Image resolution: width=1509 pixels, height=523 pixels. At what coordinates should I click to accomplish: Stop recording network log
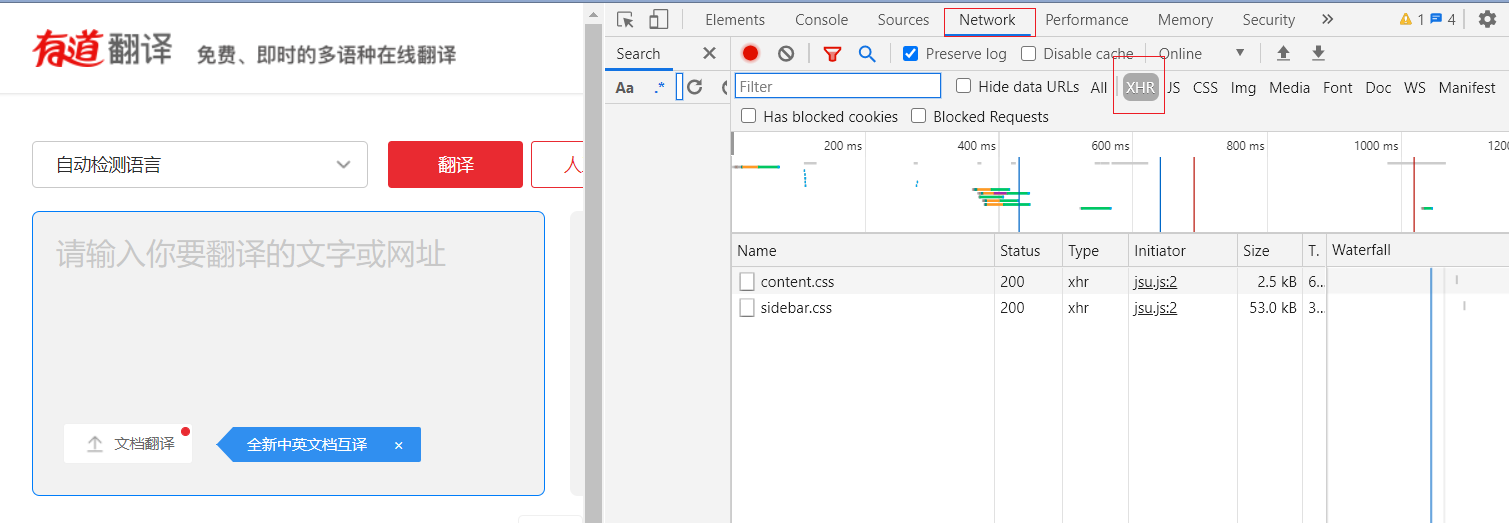(750, 54)
